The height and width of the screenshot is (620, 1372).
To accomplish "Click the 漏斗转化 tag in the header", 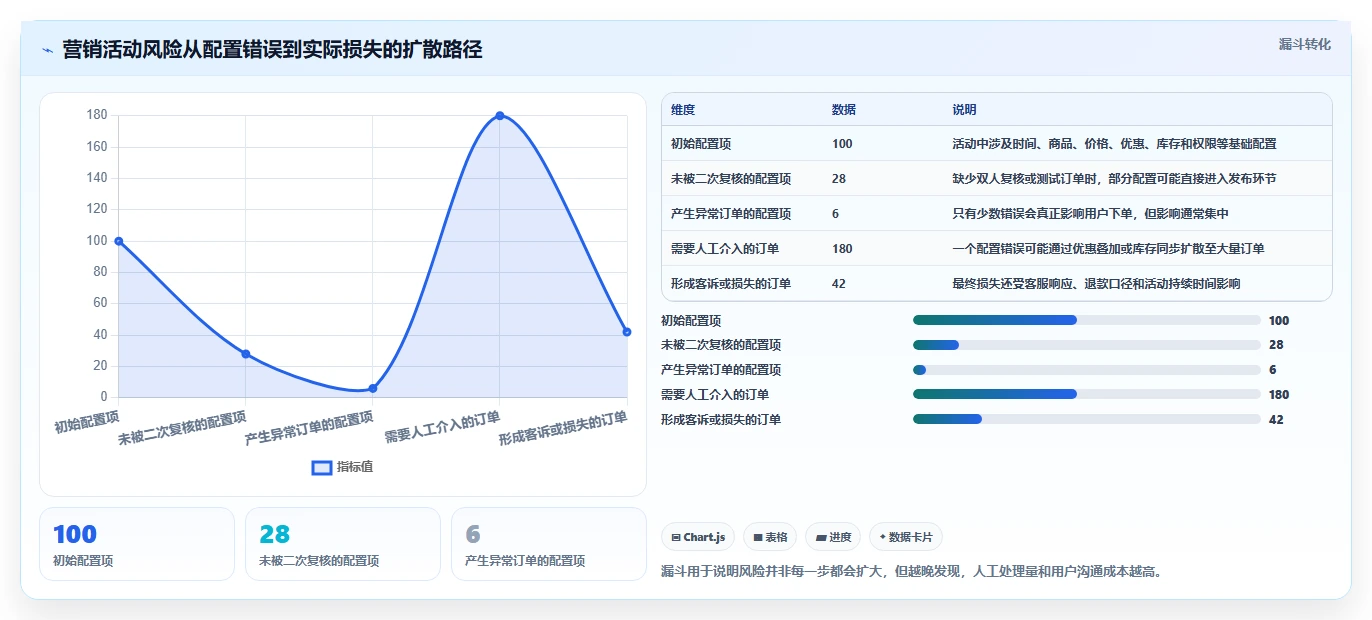I will [1304, 44].
